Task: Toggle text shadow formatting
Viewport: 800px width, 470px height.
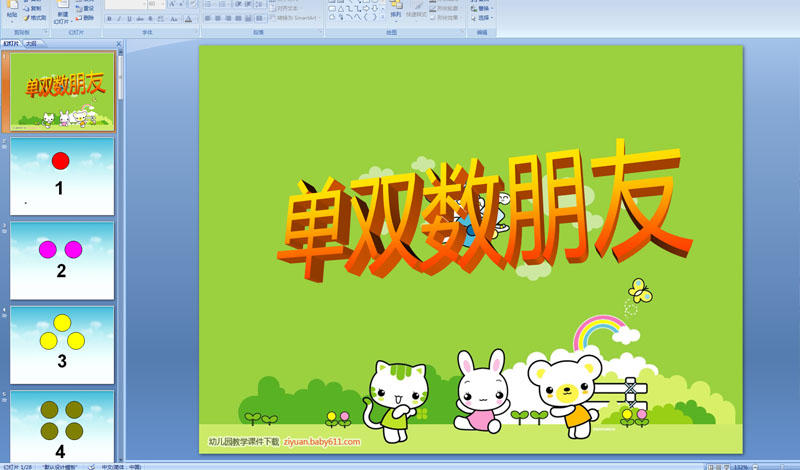Action: pos(149,18)
